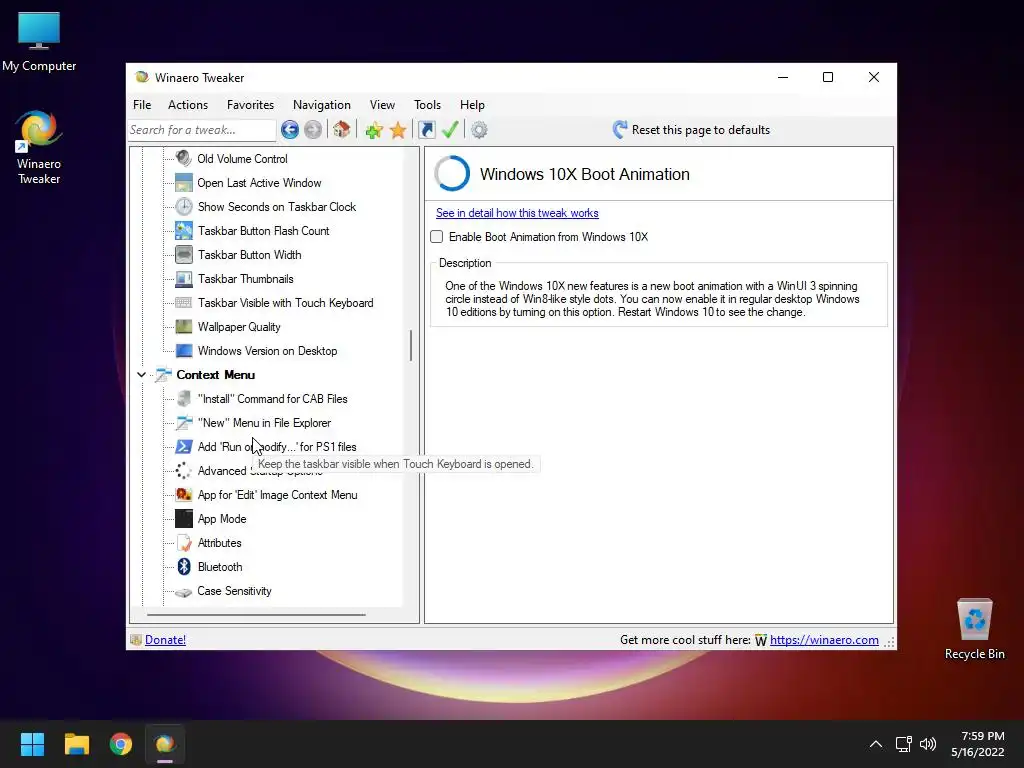Open the View menu

[382, 104]
